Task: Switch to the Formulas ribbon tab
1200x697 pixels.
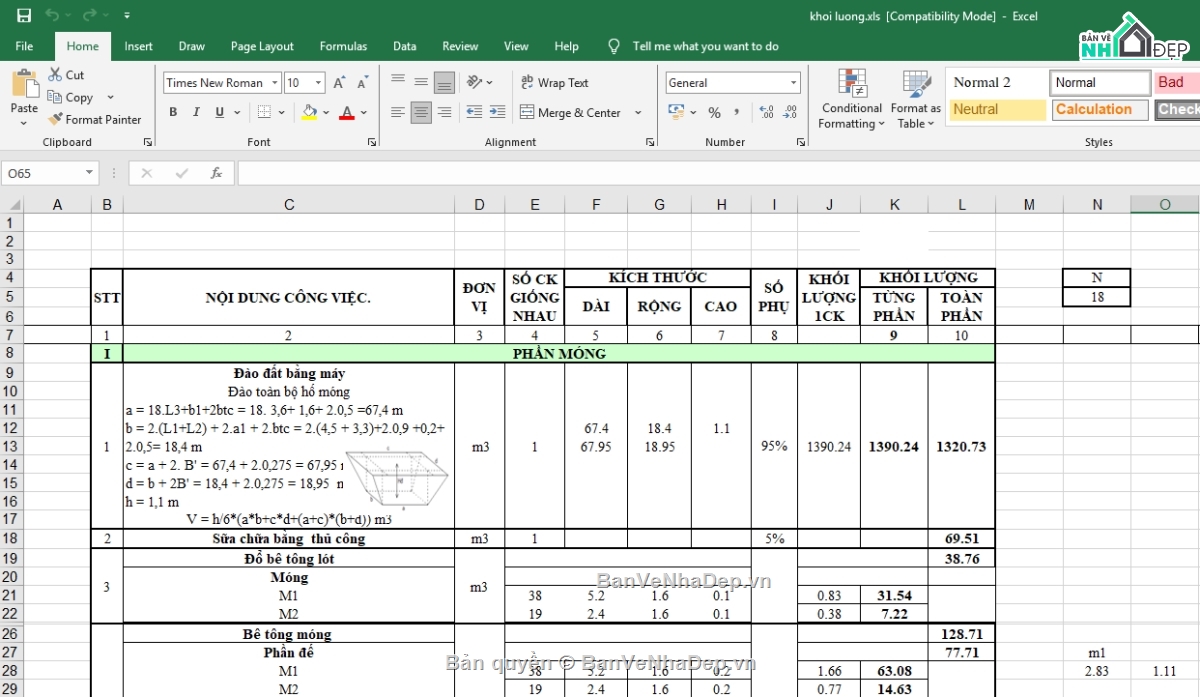Action: 343,46
